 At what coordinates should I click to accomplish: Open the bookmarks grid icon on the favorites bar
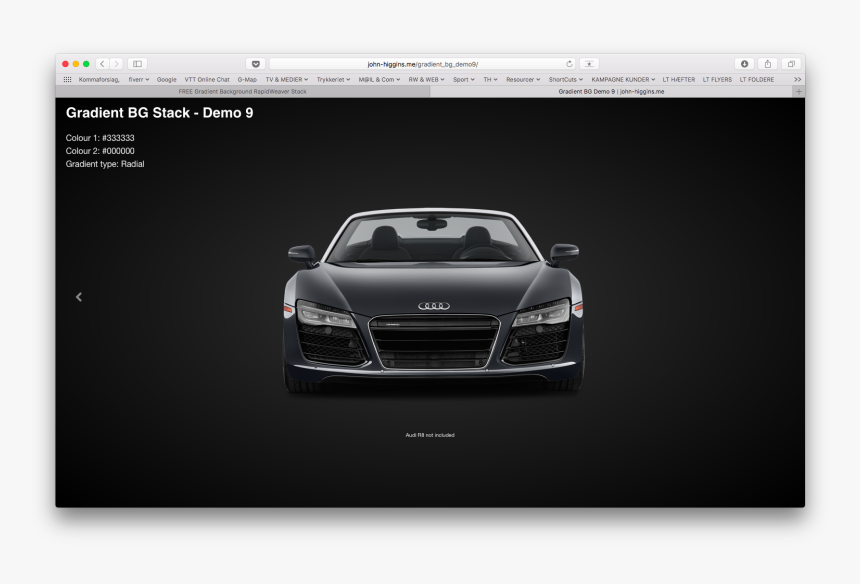coord(67,79)
